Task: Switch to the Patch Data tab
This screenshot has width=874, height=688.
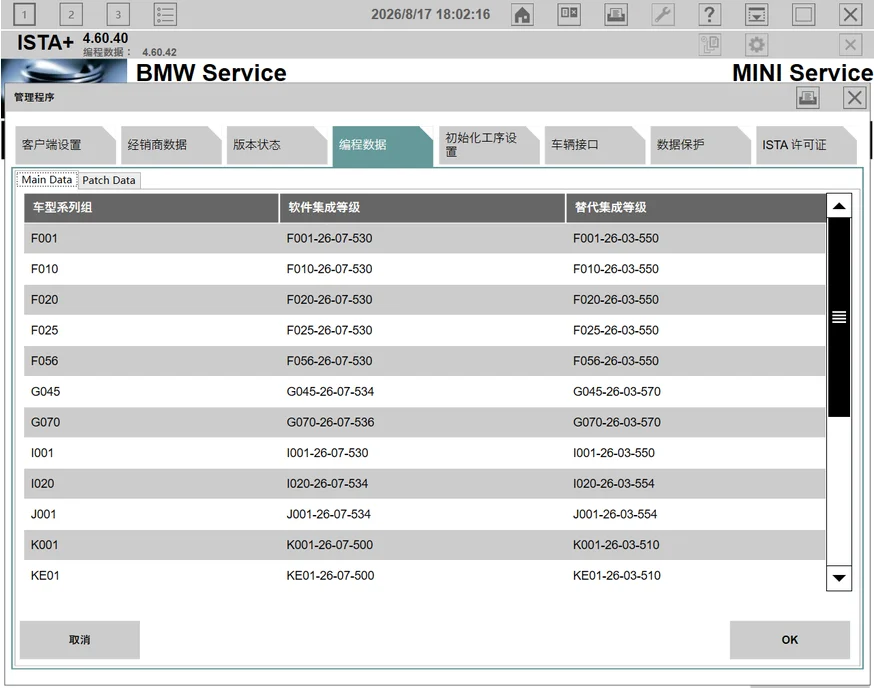Action: click(109, 180)
